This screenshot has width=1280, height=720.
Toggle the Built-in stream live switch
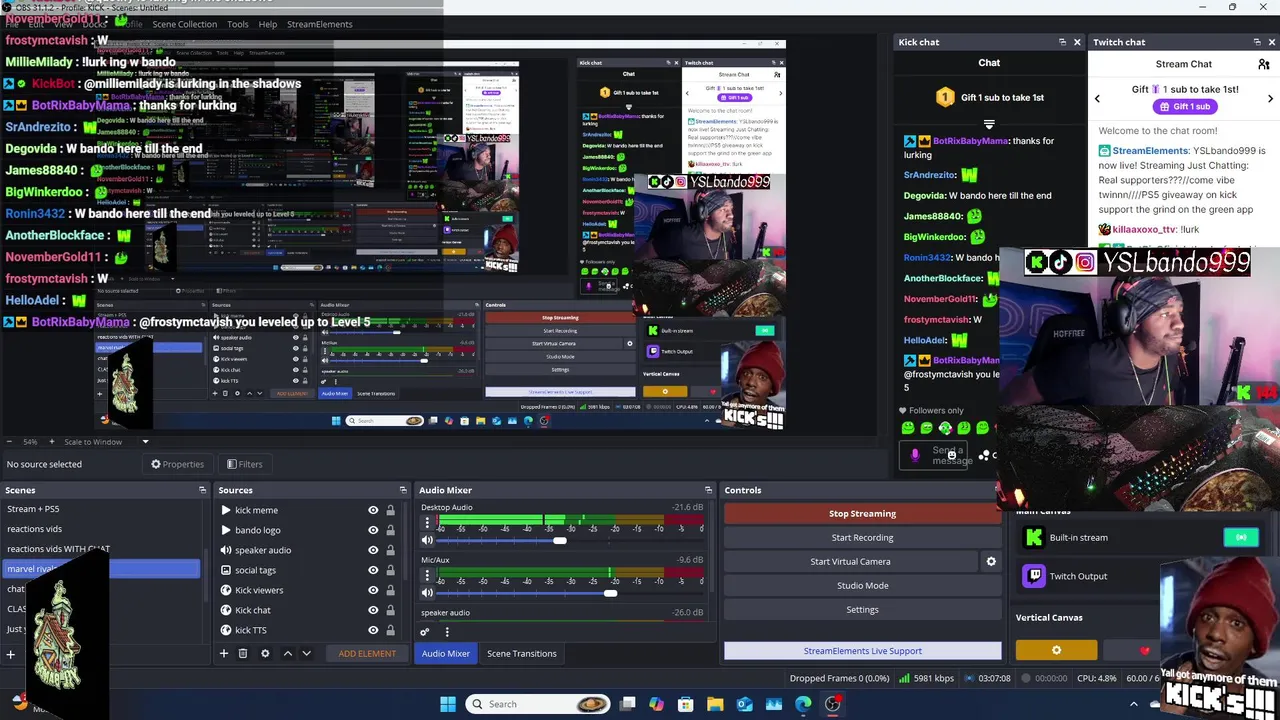(x=1241, y=538)
